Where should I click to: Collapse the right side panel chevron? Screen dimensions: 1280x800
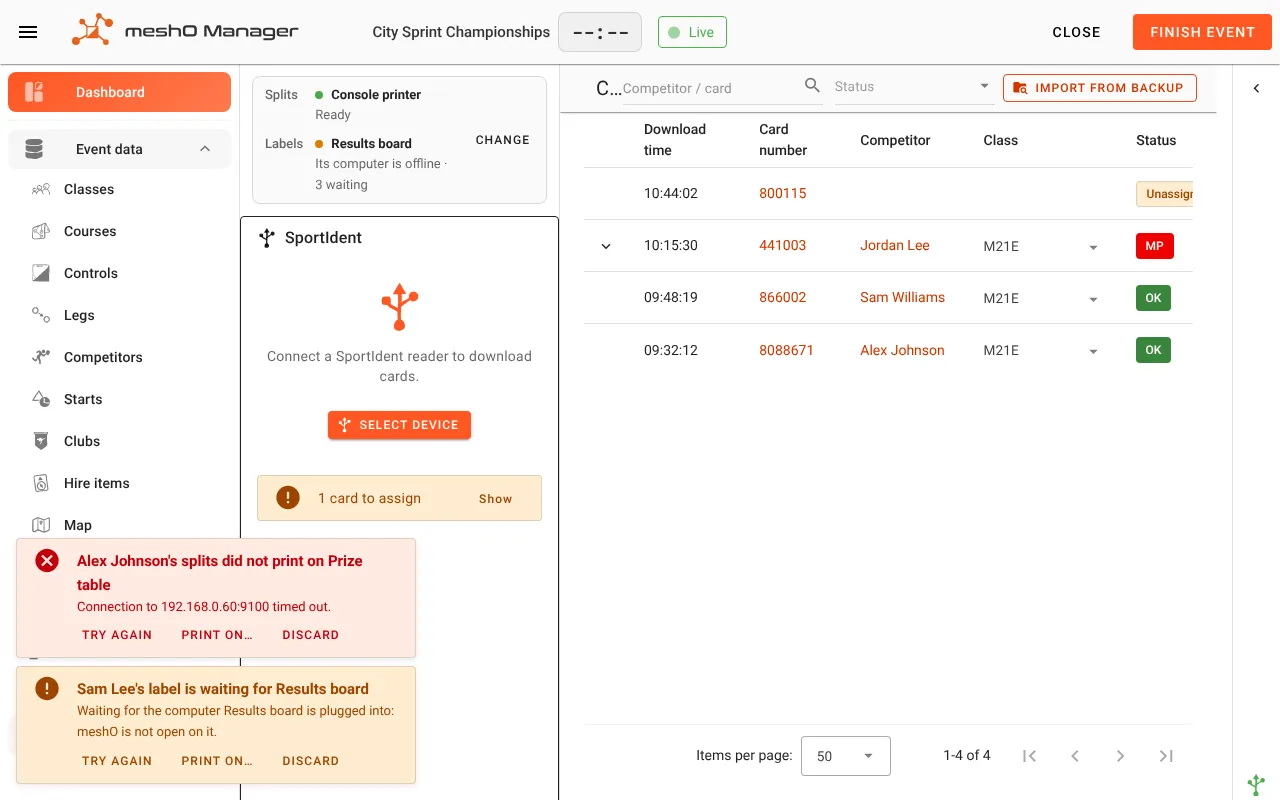click(x=1257, y=88)
